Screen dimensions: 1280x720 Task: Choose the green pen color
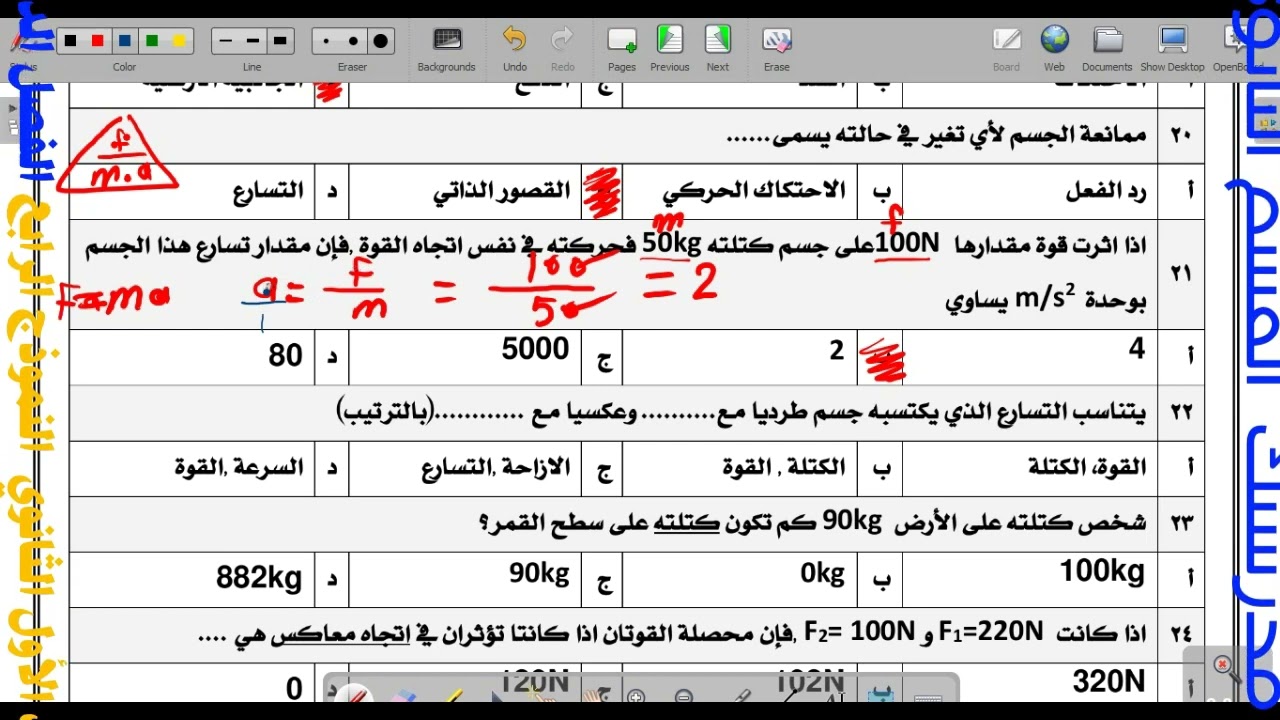(152, 41)
